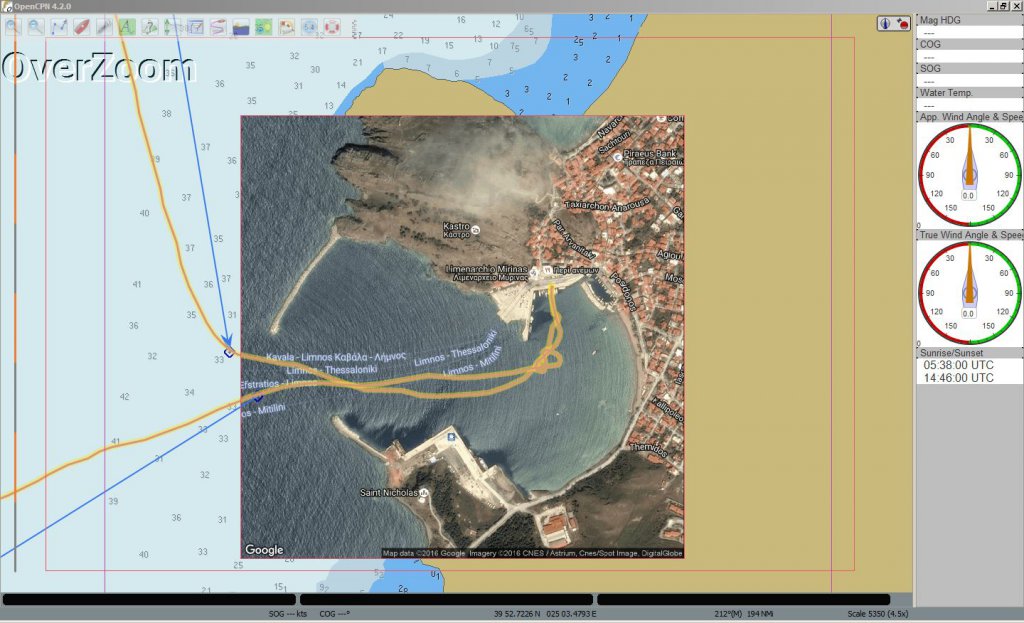Click the Kastro landmark label on the map
Screen dimensions: 1024x623
click(x=458, y=228)
